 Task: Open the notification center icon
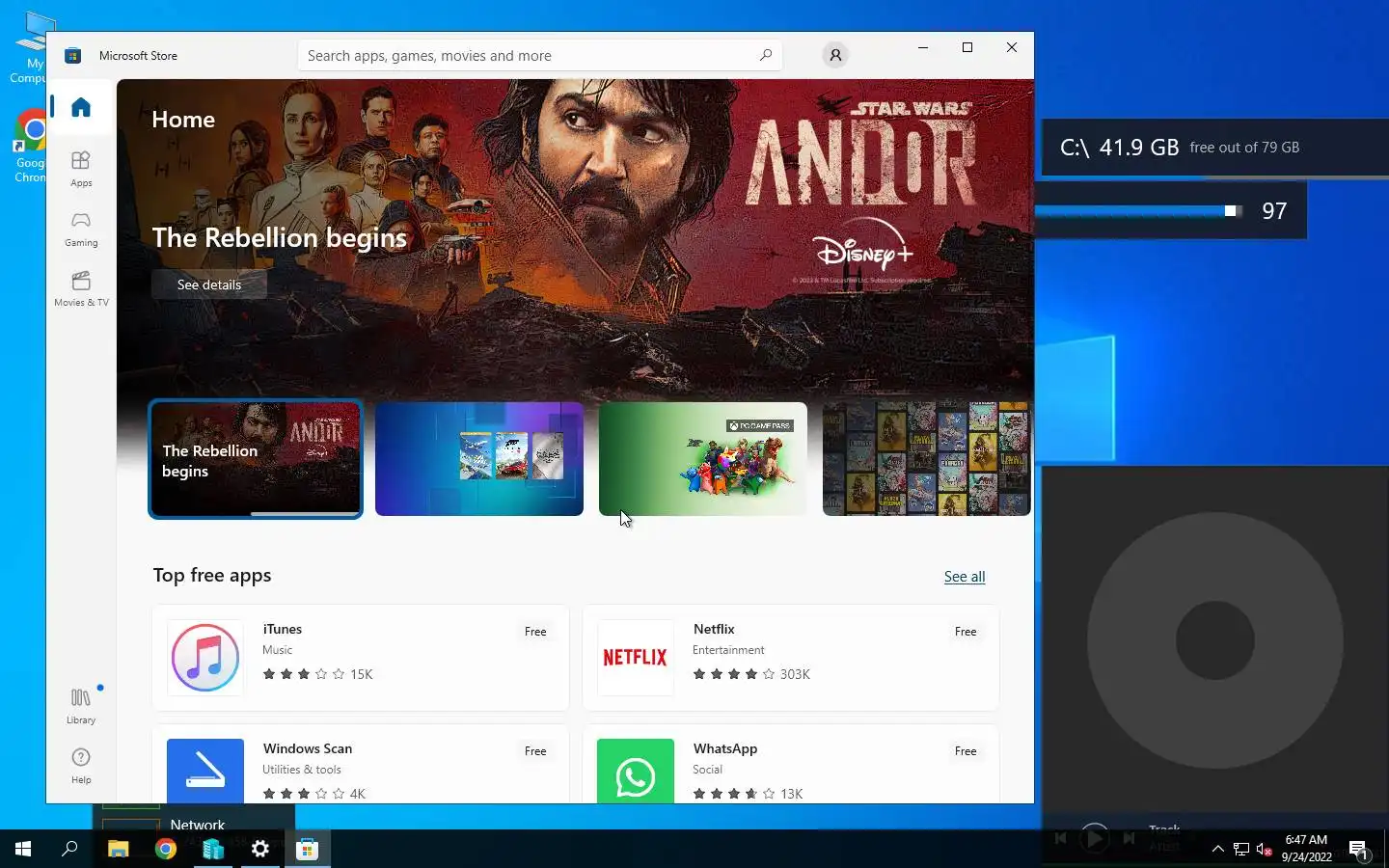tap(1359, 849)
